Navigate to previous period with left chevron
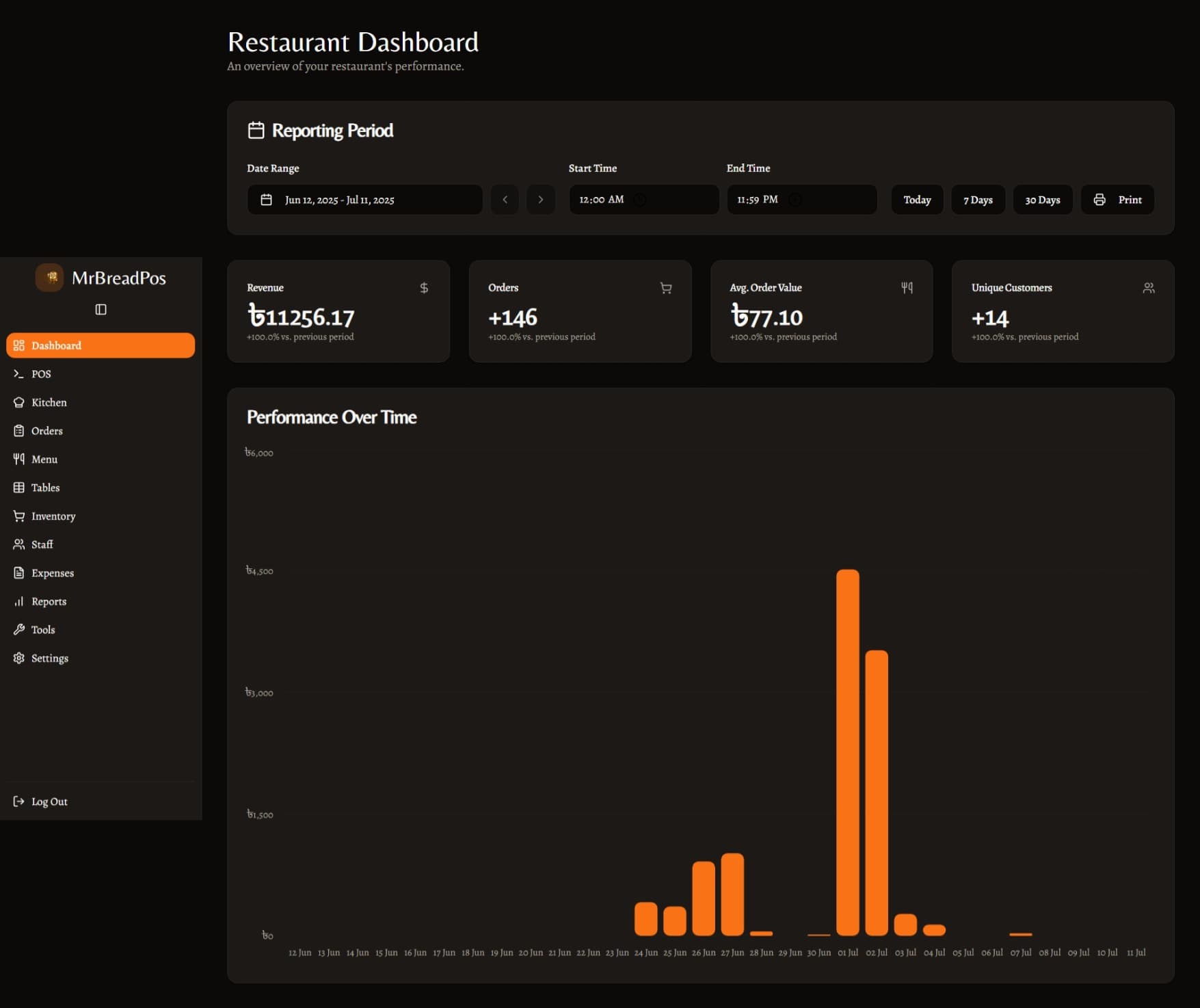1200x1008 pixels. coord(505,200)
